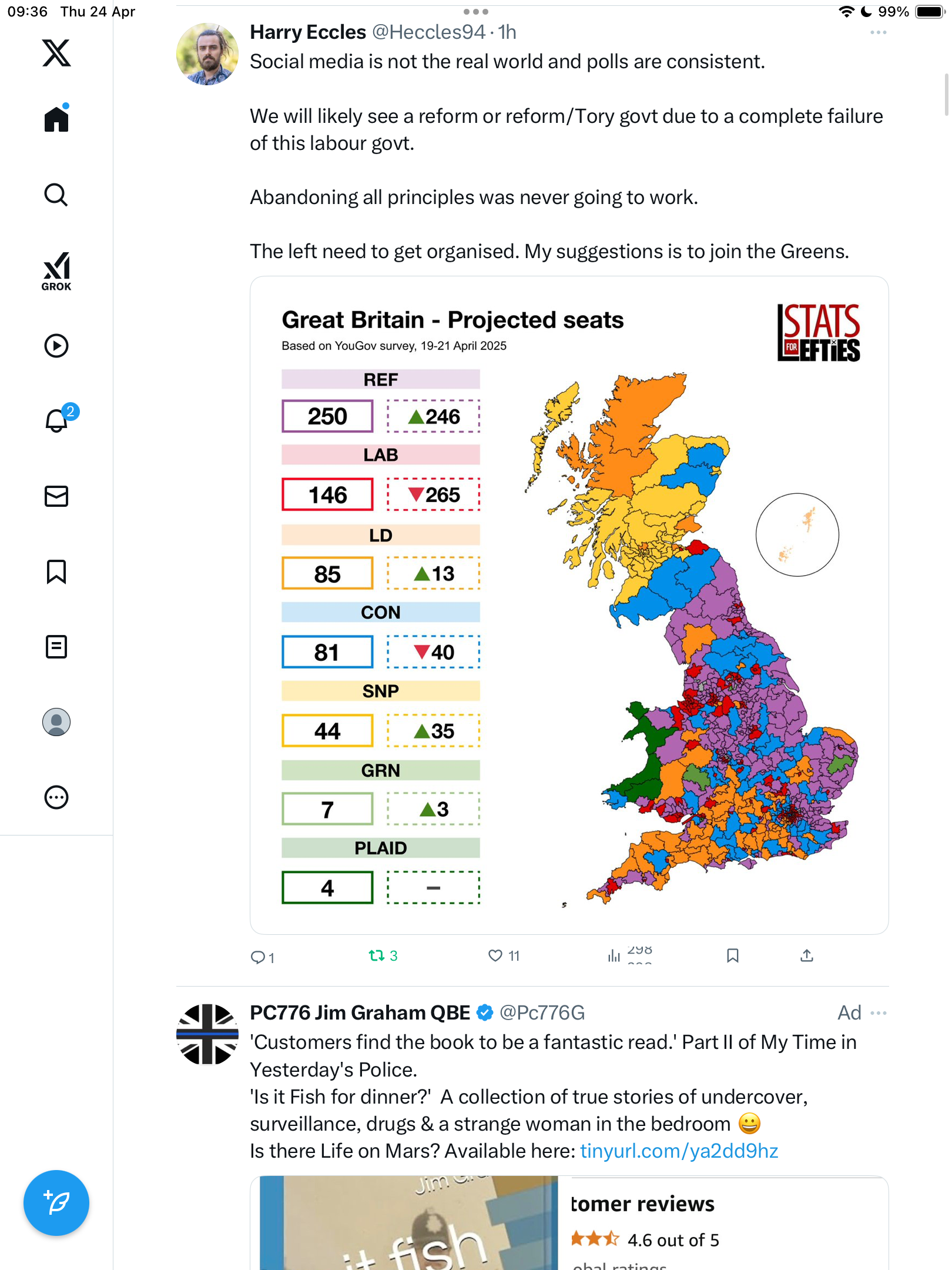Like Harry Eccles' post

tap(504, 955)
